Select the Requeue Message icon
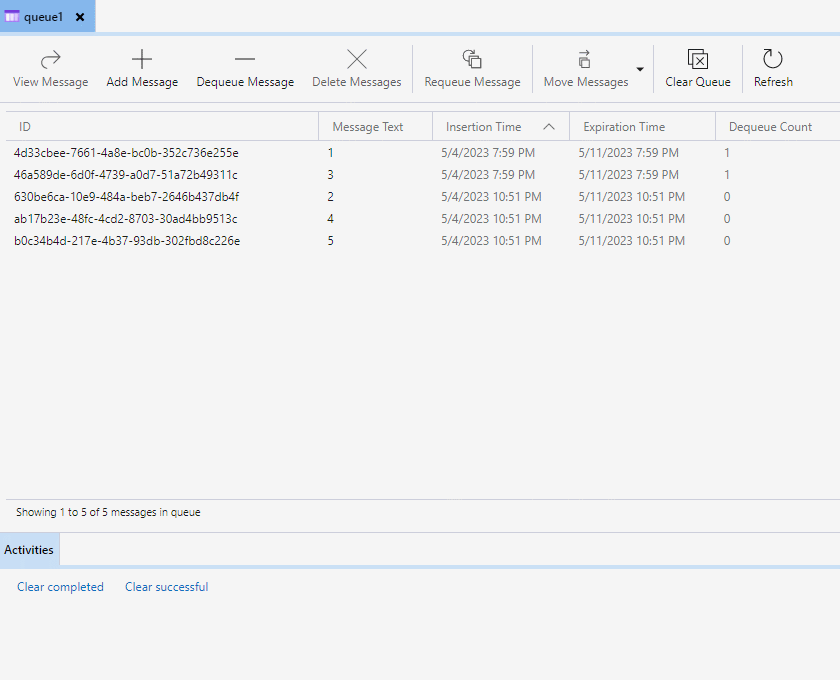 click(x=471, y=58)
